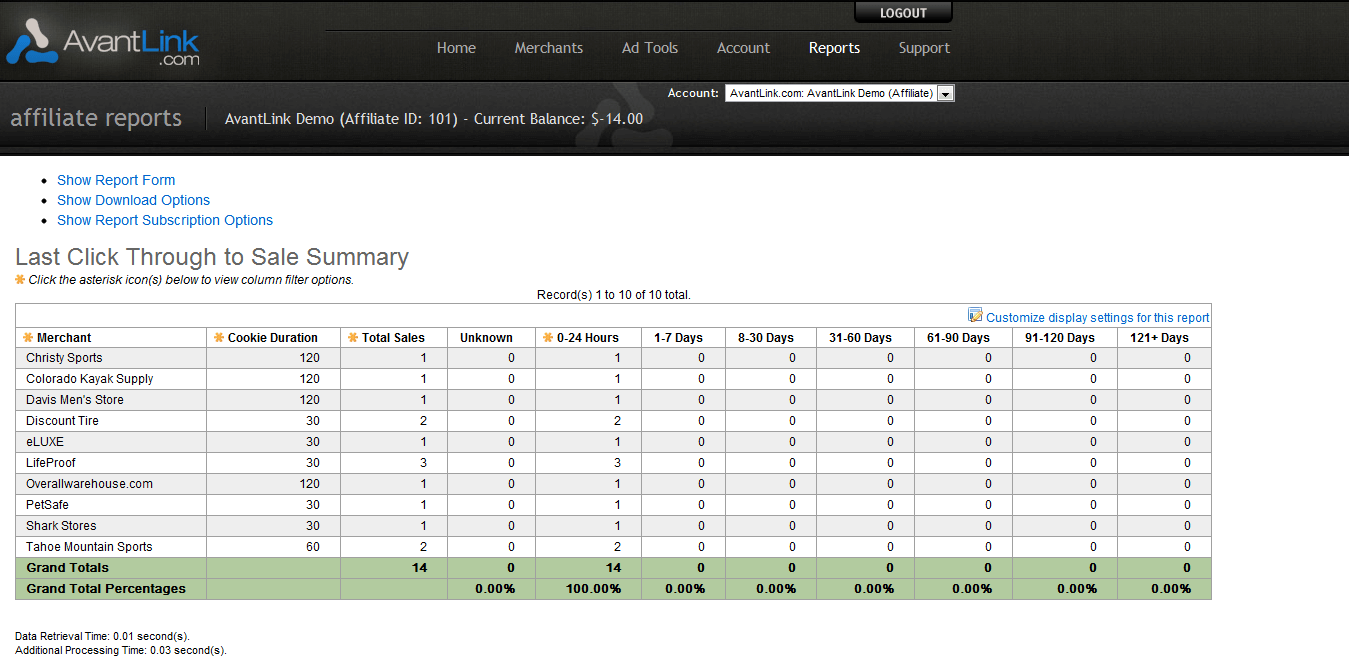Open Show Download Options link
Image resolution: width=1349 pixels, height=667 pixels.
133,200
